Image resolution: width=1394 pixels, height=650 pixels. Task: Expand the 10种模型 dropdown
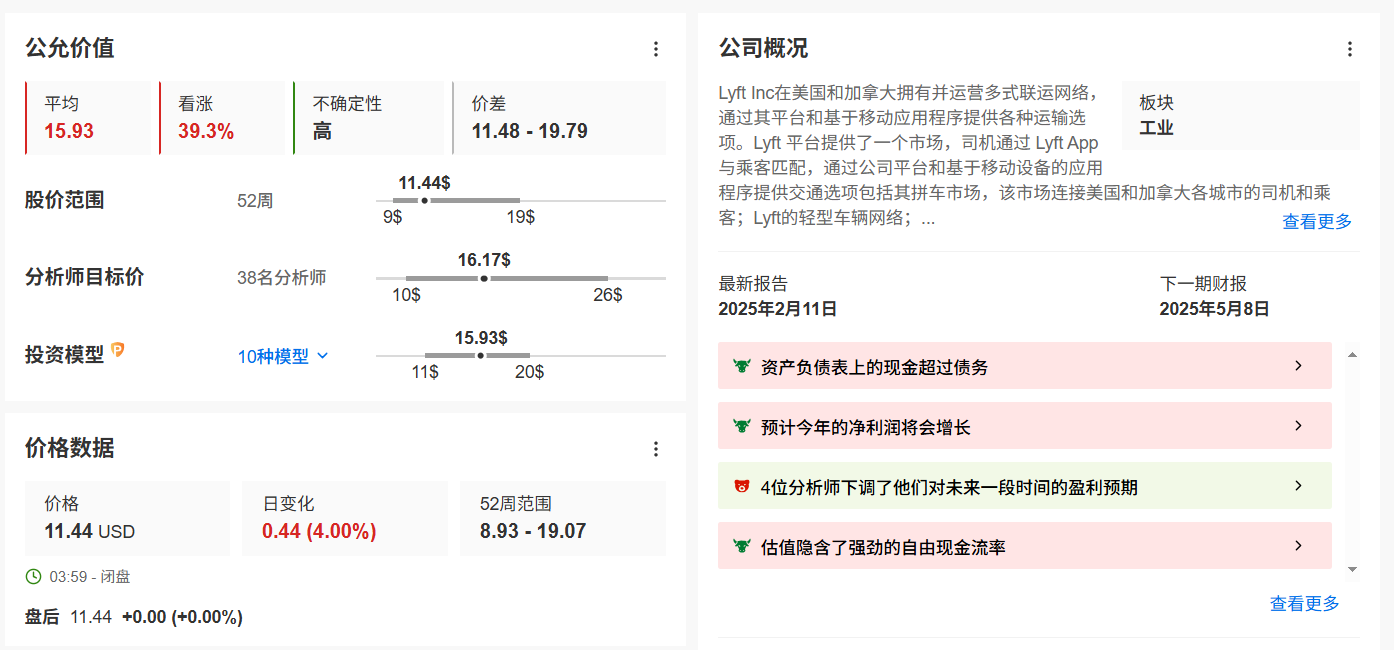pos(283,356)
